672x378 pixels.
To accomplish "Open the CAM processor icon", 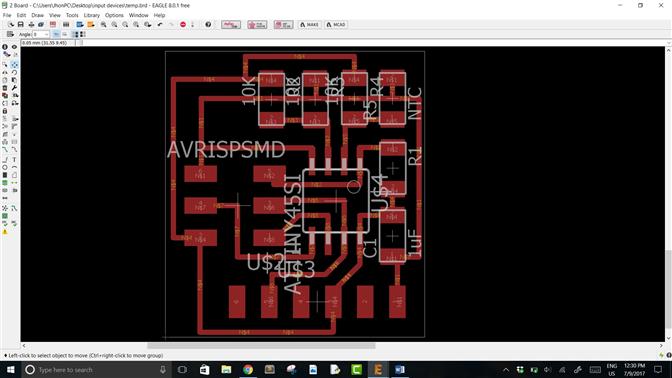I will pyautogui.click(x=41, y=24).
